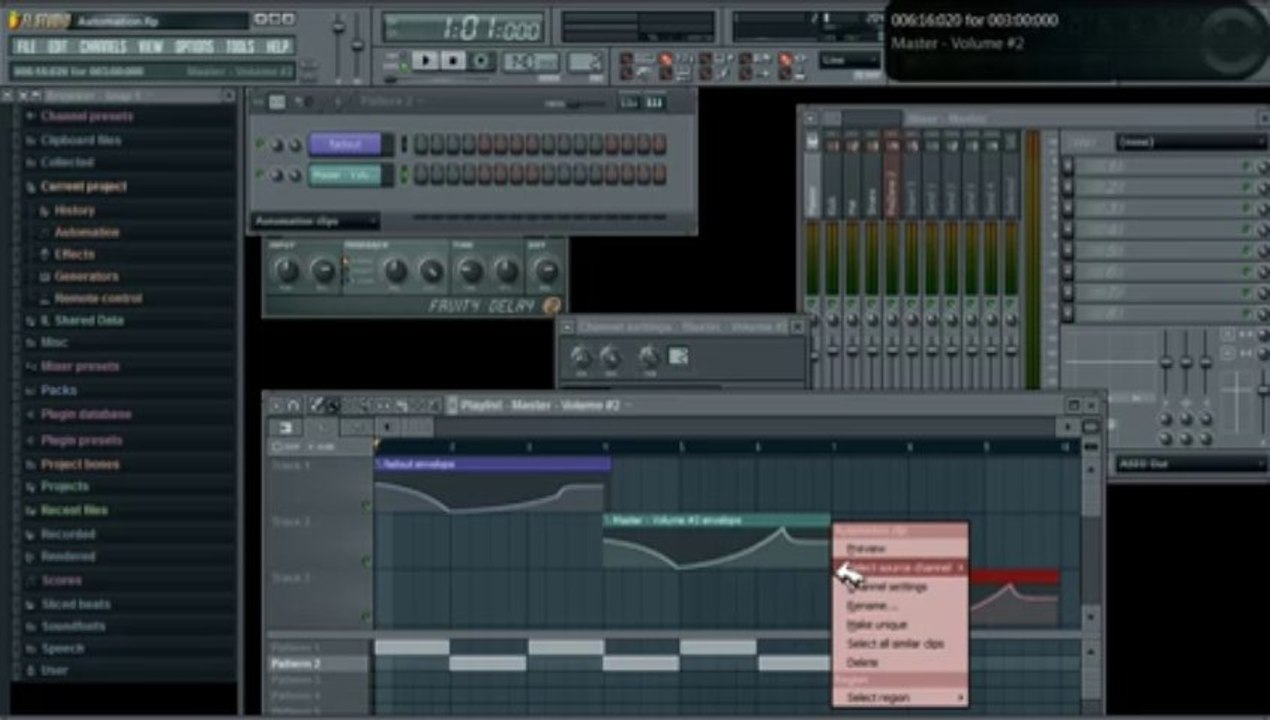Viewport: 1270px width, 720px height.
Task: Expand Misc folder in browser
Action: click(x=54, y=342)
